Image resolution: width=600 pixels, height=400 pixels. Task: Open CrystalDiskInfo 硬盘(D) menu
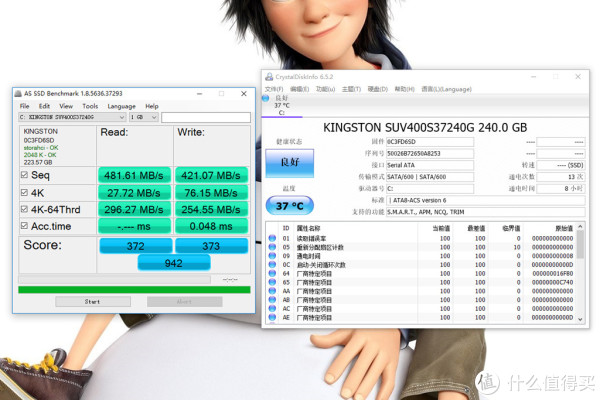click(378, 89)
